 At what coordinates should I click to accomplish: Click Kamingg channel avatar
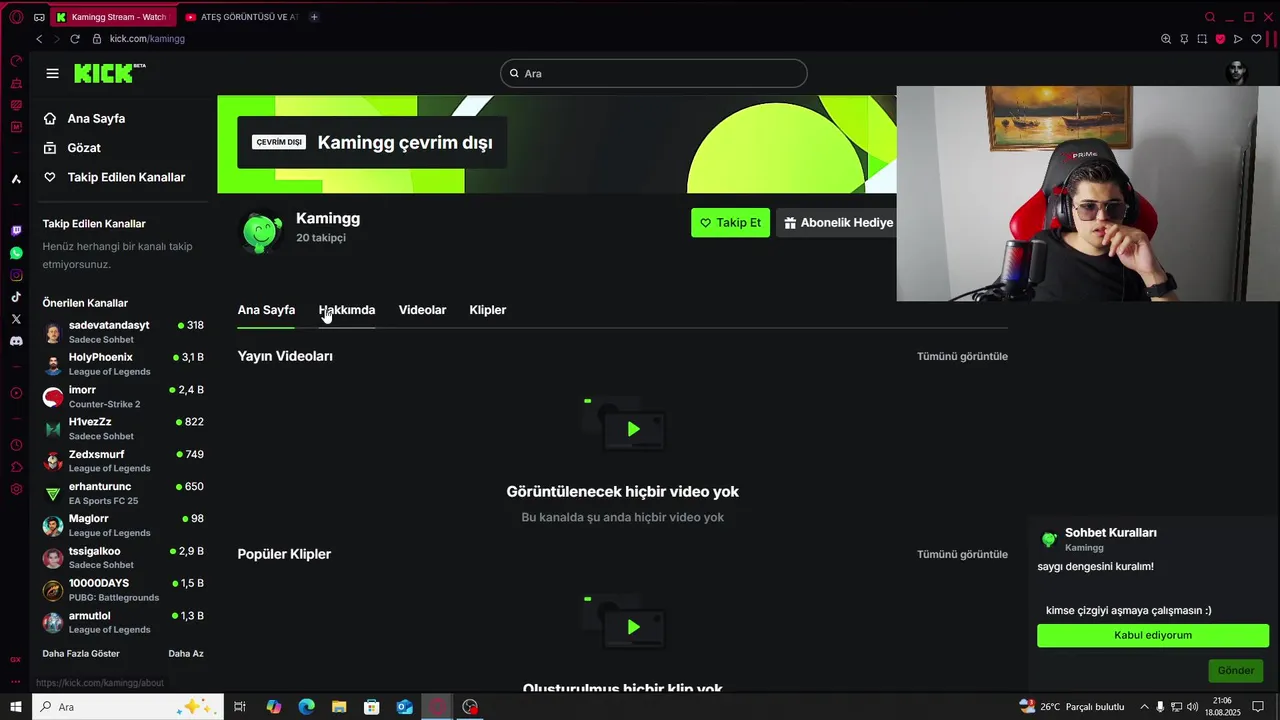click(262, 232)
